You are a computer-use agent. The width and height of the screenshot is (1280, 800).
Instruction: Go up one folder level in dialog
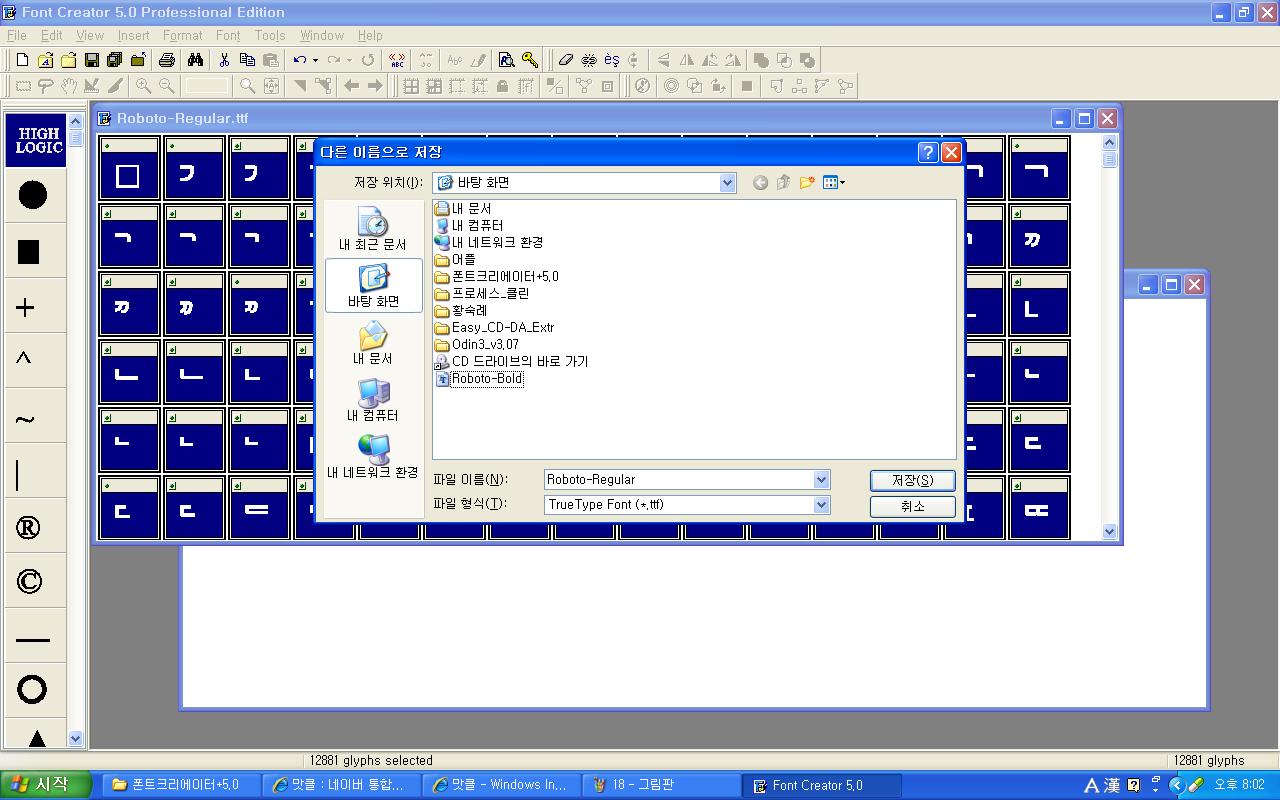click(783, 182)
